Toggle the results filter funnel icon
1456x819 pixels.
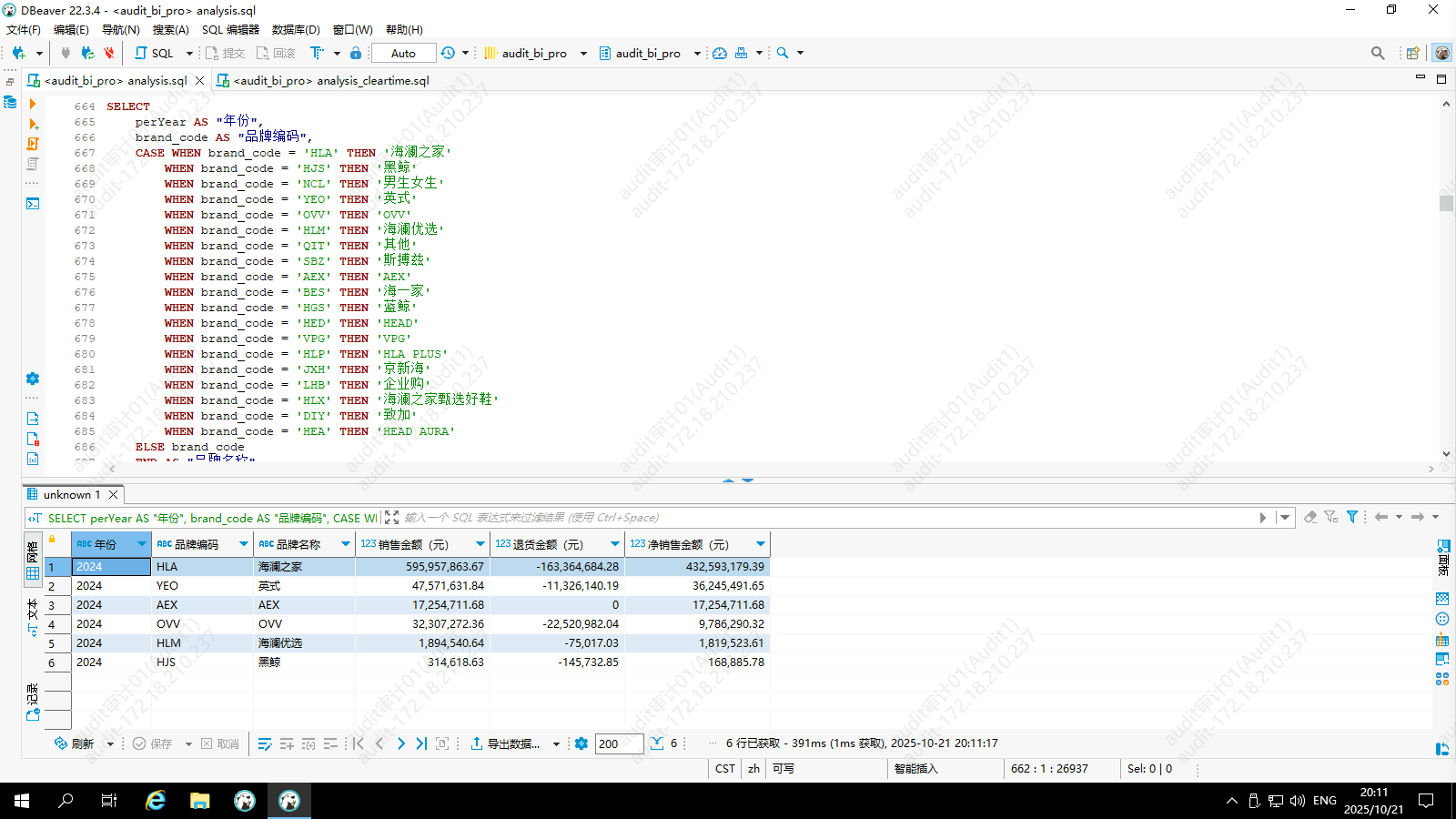tap(1352, 517)
